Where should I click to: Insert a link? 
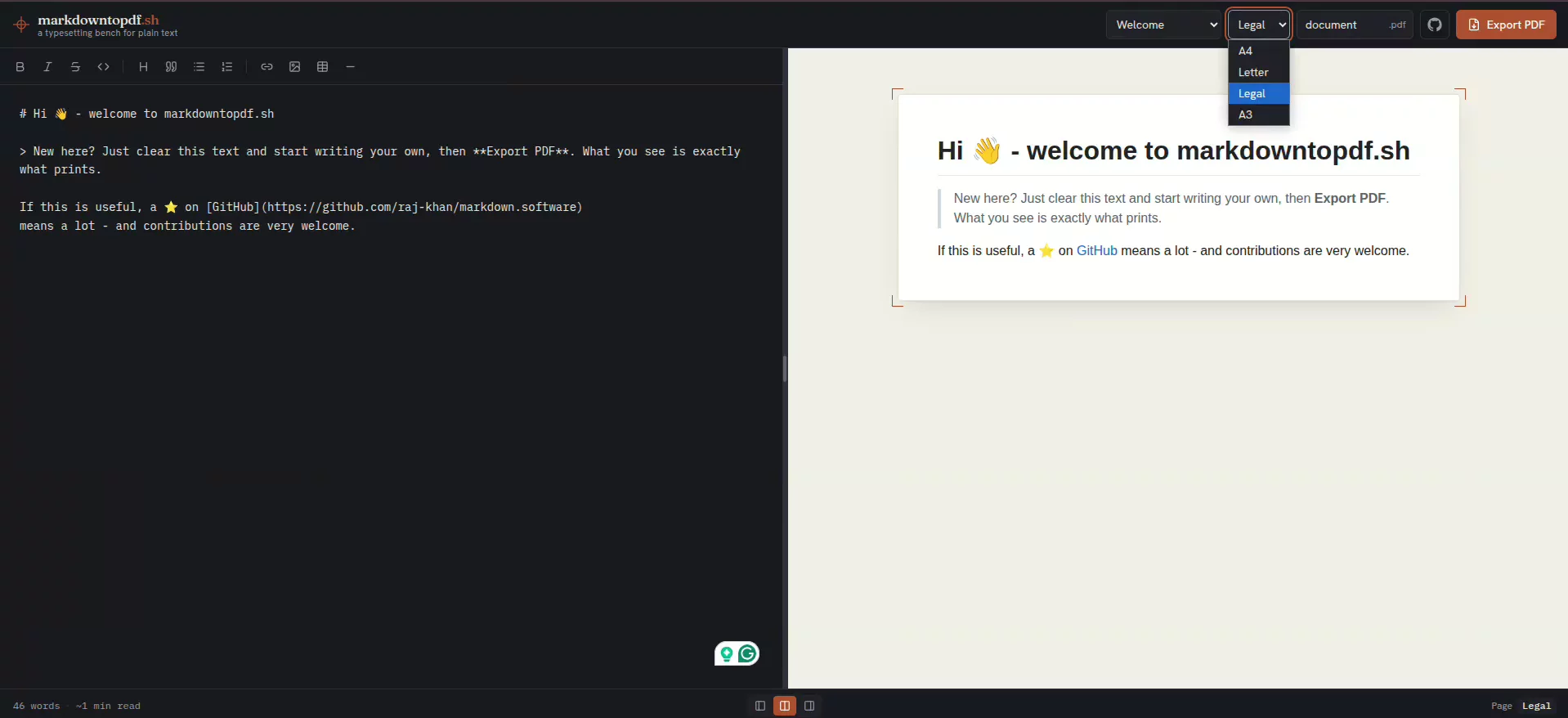267,67
